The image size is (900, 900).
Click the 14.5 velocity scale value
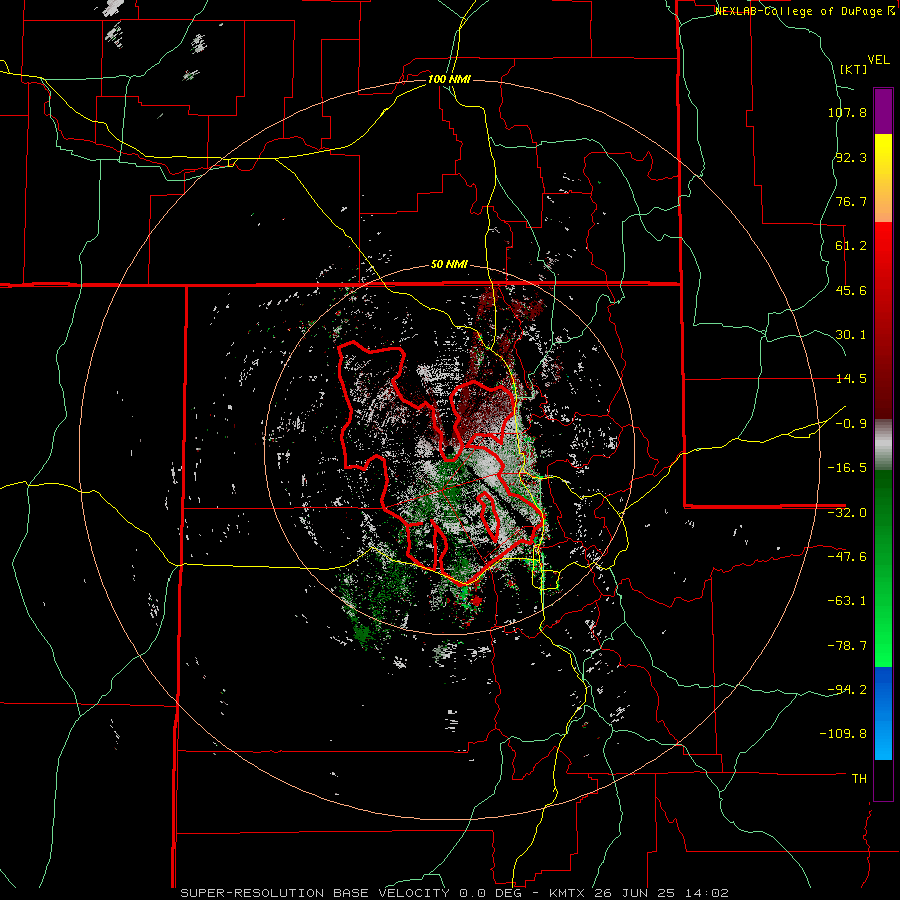pyautogui.click(x=851, y=379)
